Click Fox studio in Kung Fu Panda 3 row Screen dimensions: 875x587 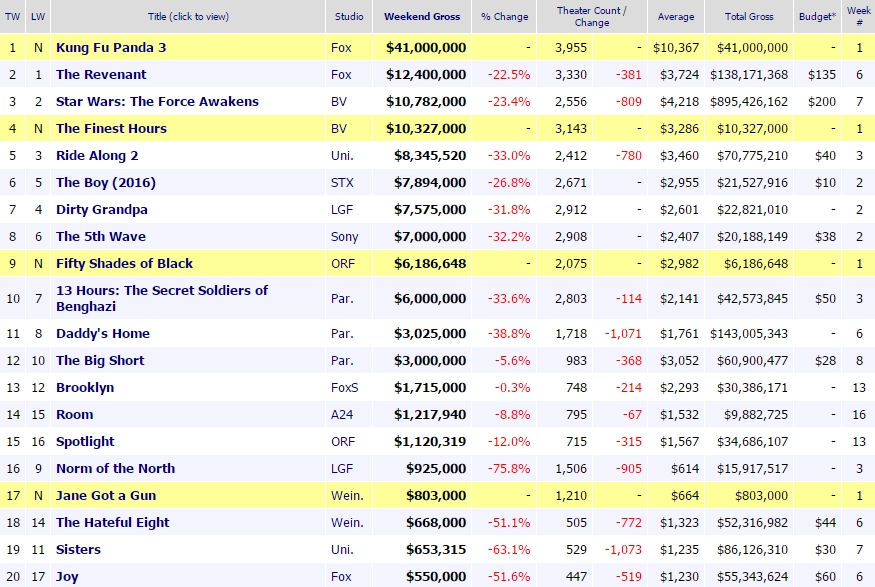(x=341, y=47)
